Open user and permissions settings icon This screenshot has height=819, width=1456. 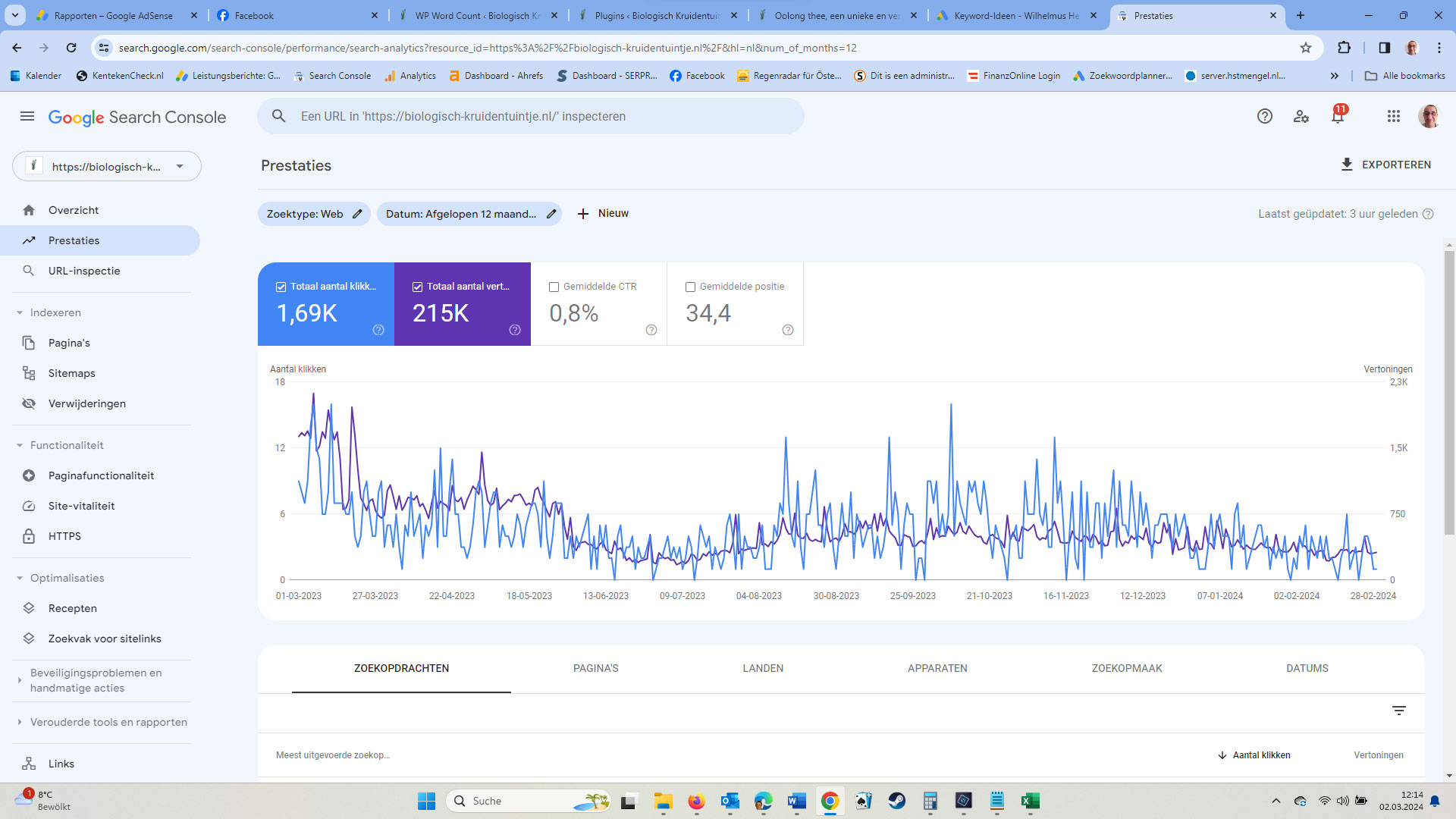coord(1301,117)
